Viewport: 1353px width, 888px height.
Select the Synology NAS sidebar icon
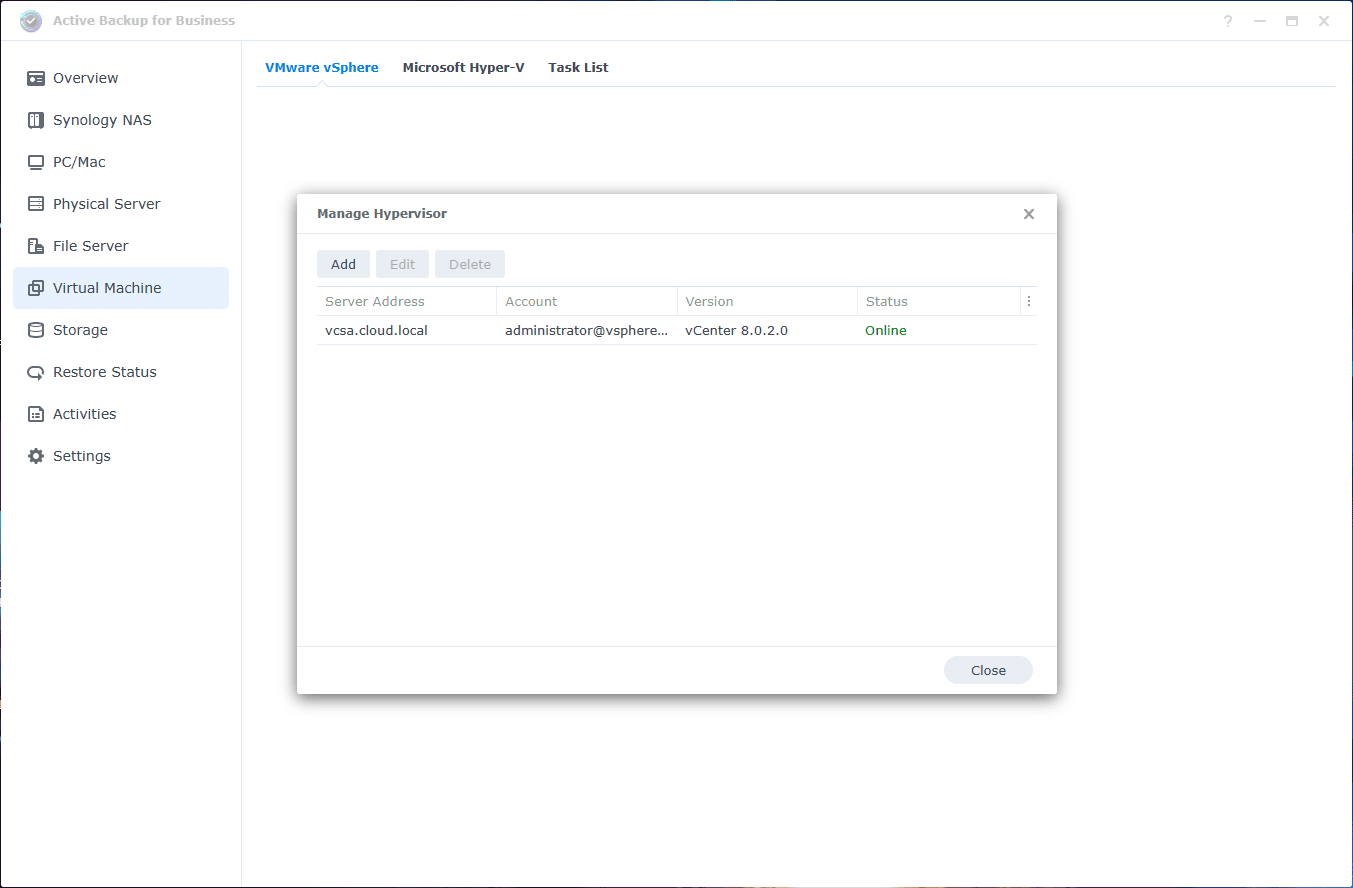36,120
